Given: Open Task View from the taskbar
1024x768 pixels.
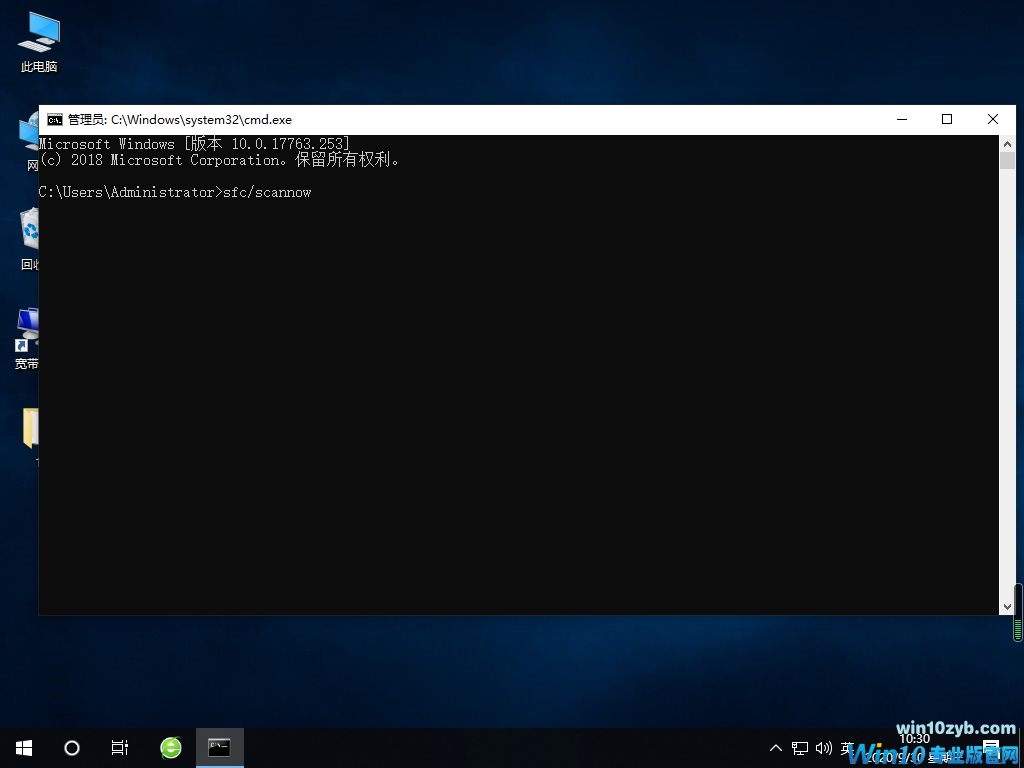Looking at the screenshot, I should pos(119,747).
